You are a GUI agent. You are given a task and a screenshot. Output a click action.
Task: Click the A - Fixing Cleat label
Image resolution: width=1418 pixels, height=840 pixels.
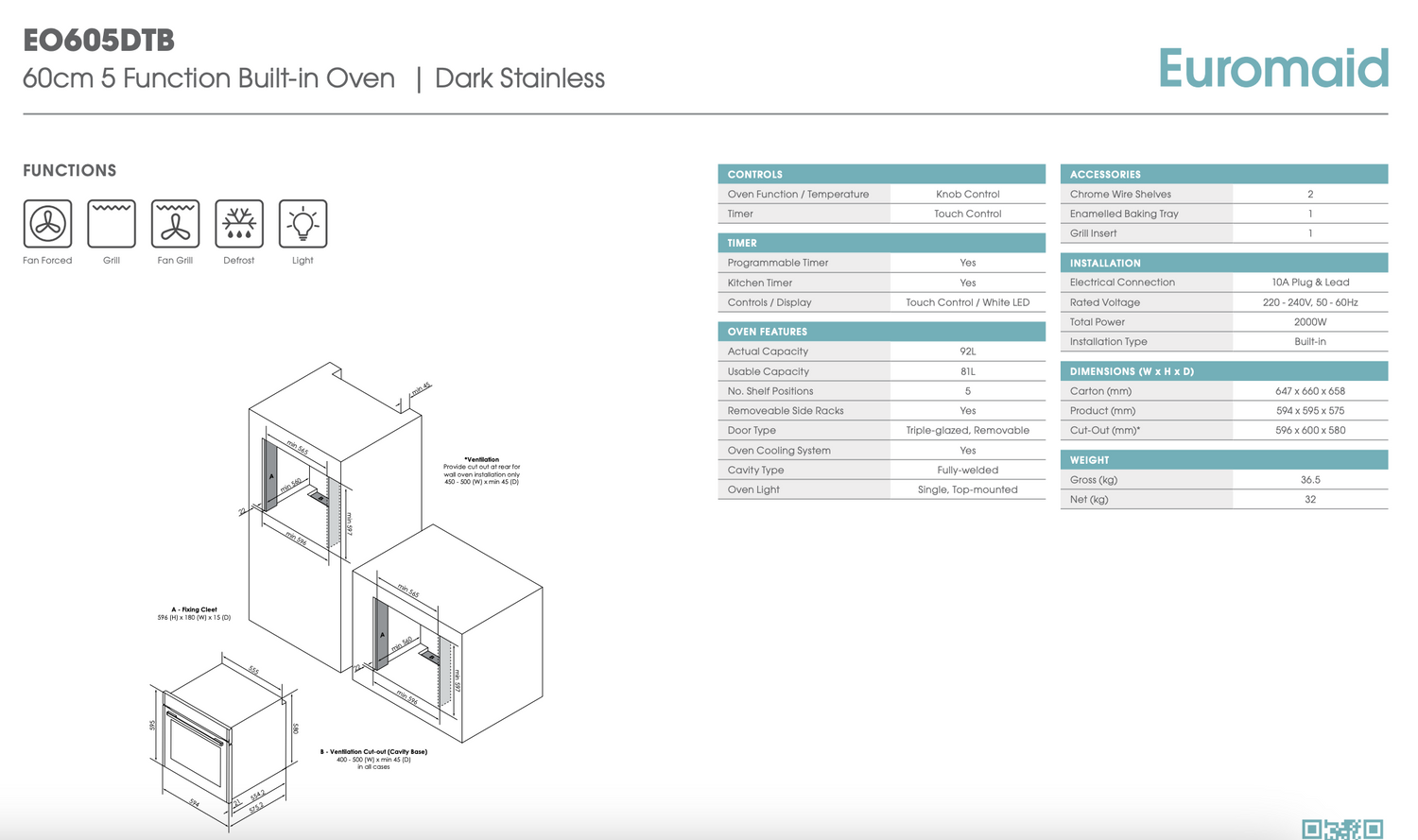coord(194,609)
